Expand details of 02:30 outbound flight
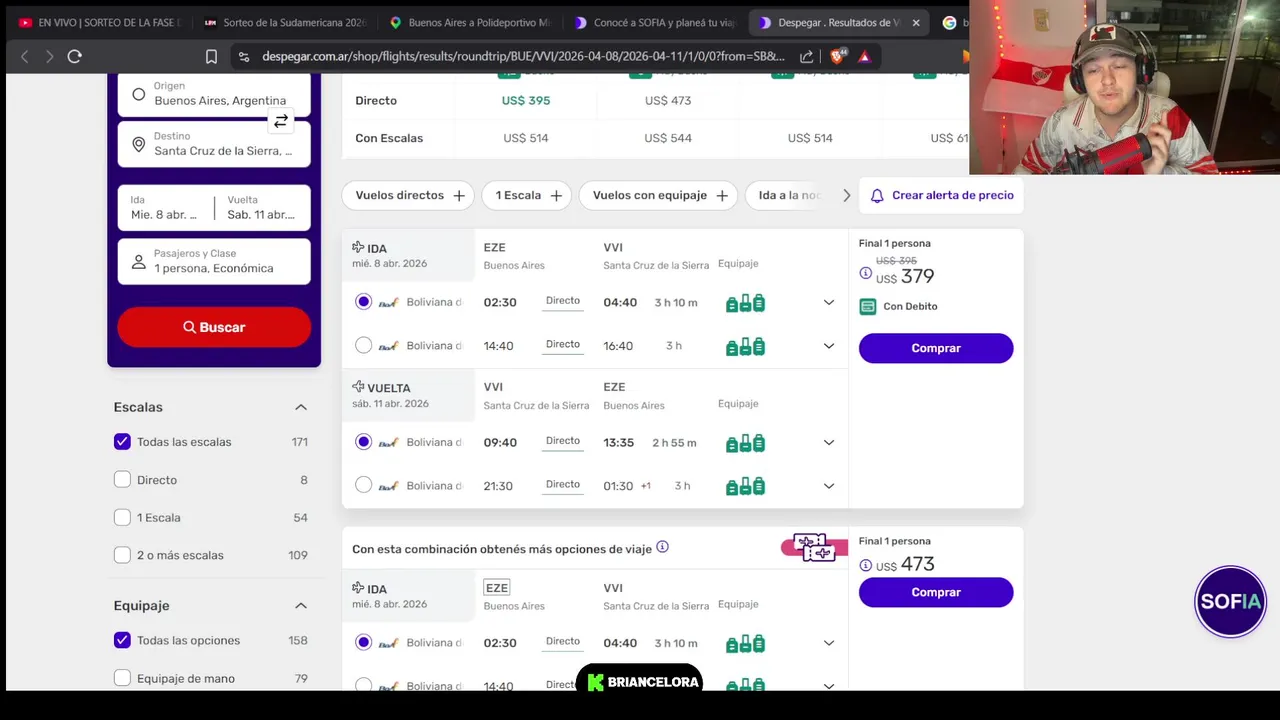The height and width of the screenshot is (720, 1280). (828, 303)
